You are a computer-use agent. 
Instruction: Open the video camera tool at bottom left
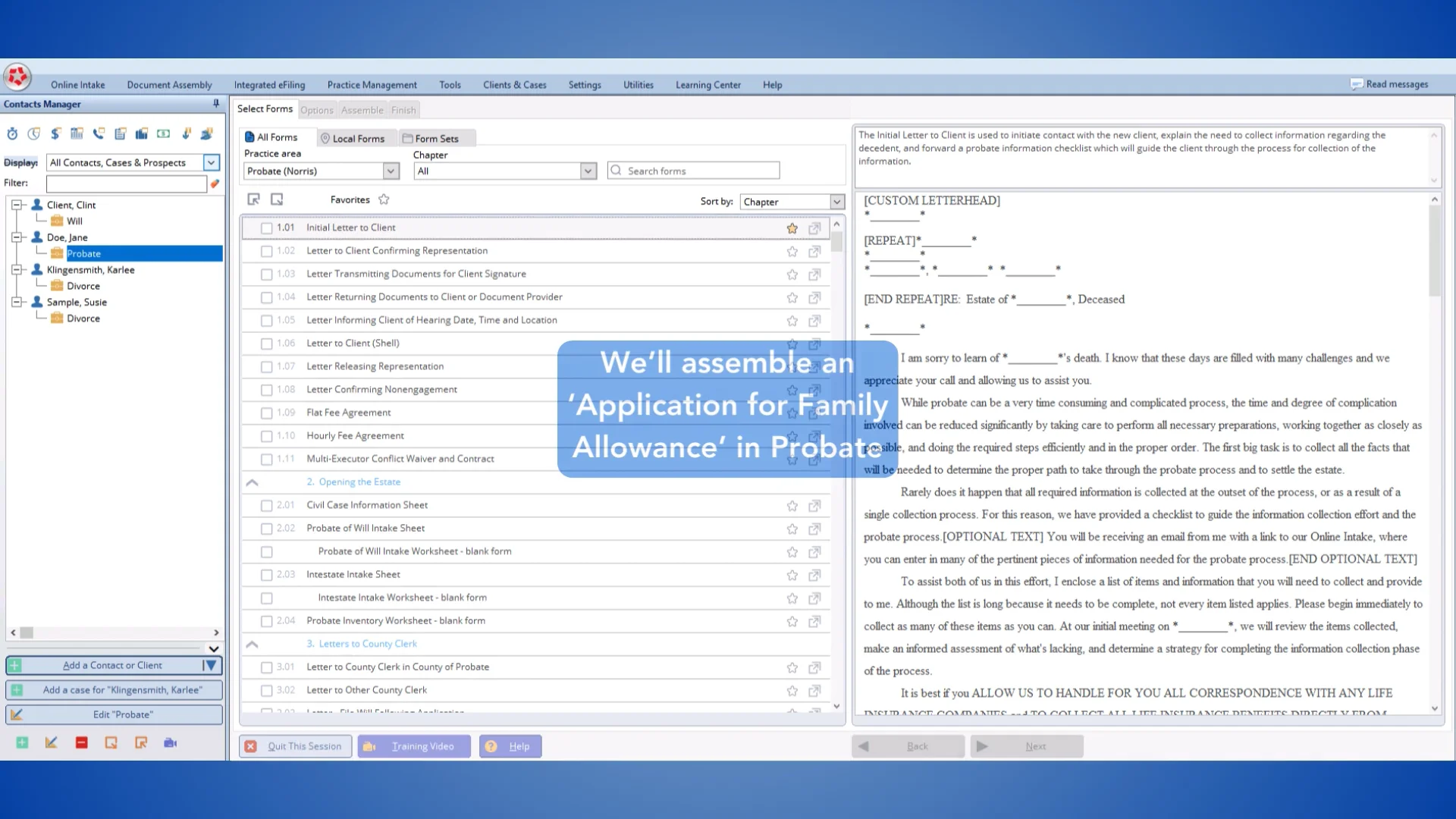(170, 742)
